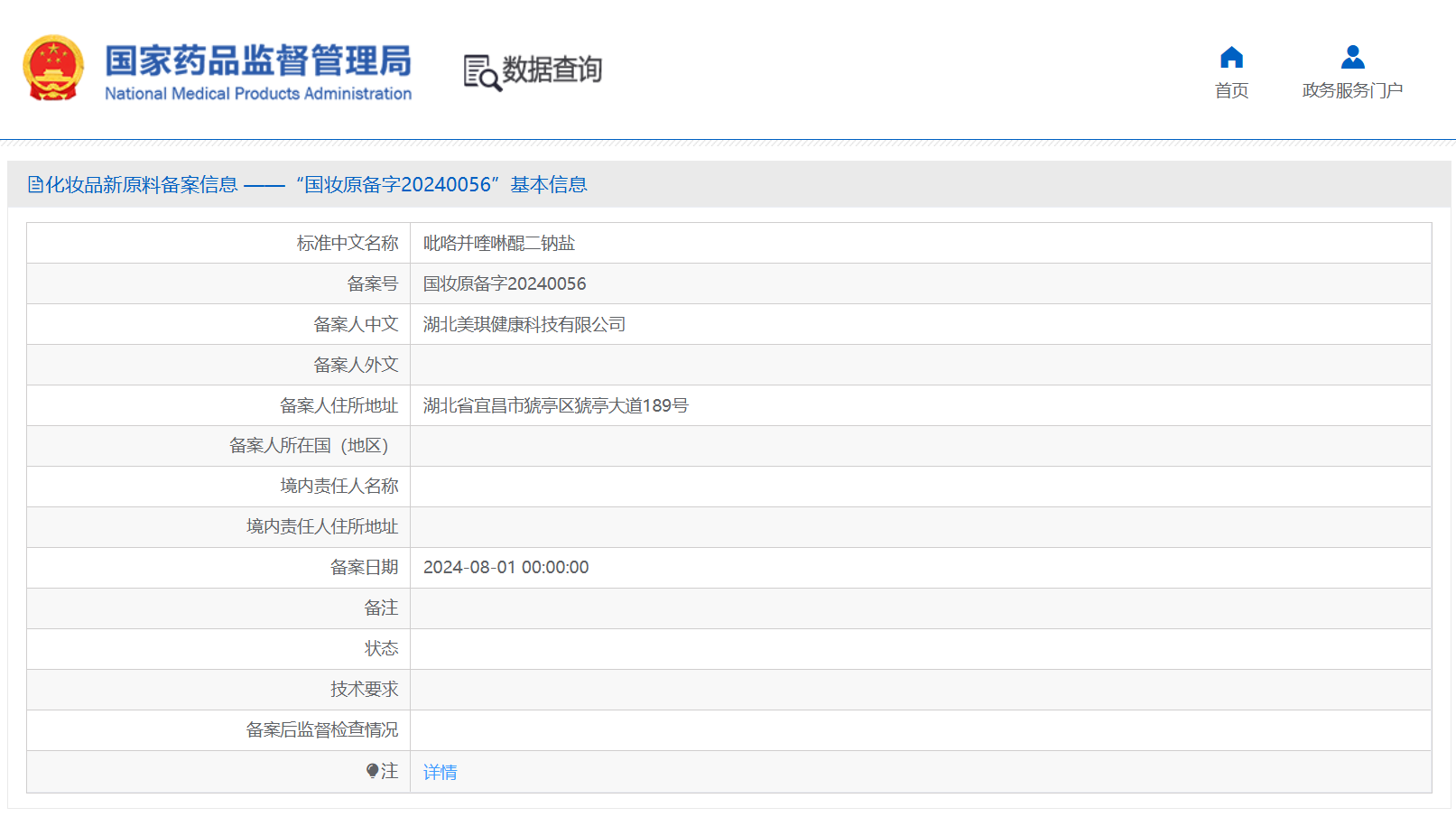Click the lightbulb icon beside 注
Viewport: 1456px width, 826px height.
(372, 771)
